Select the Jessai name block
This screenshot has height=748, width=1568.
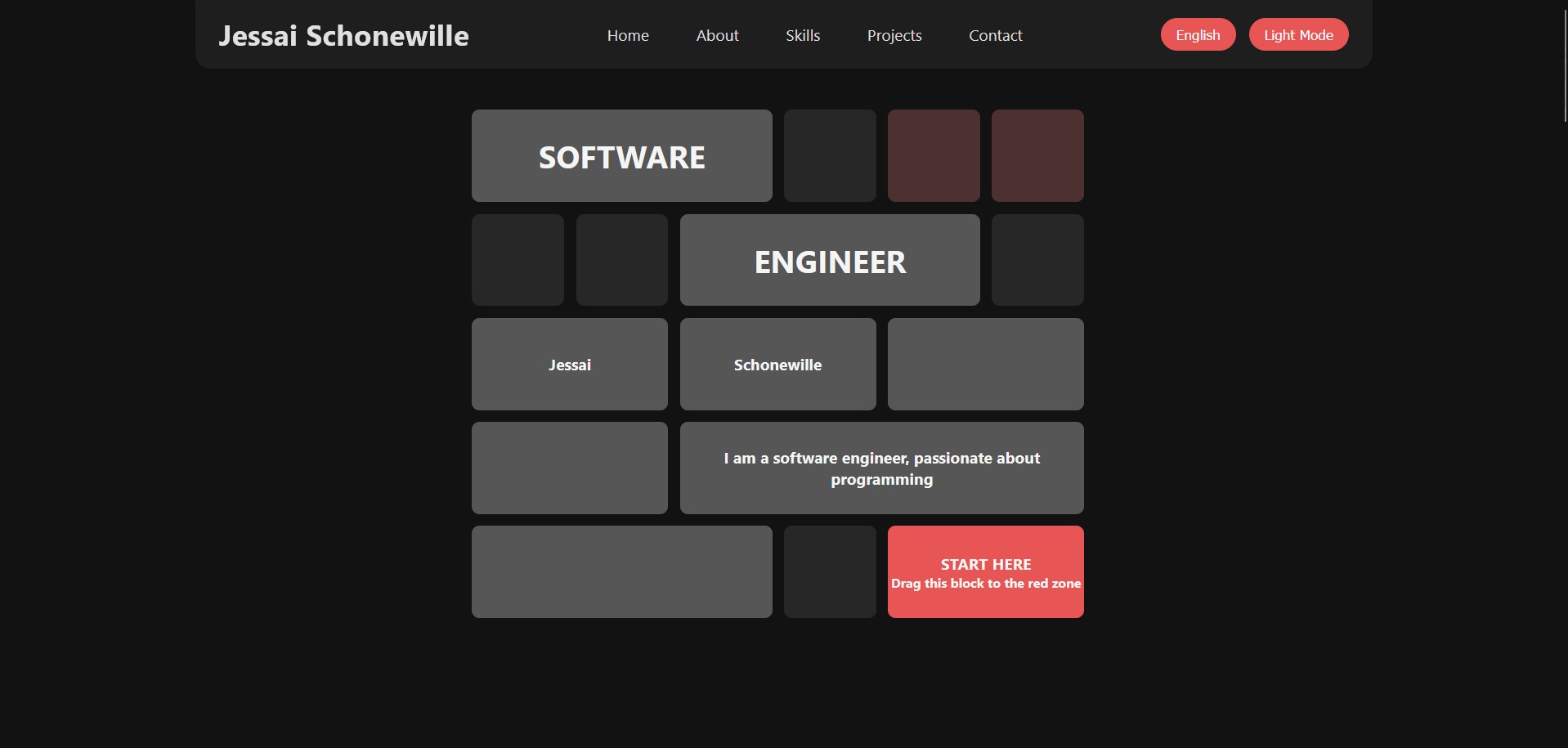[x=569, y=365]
